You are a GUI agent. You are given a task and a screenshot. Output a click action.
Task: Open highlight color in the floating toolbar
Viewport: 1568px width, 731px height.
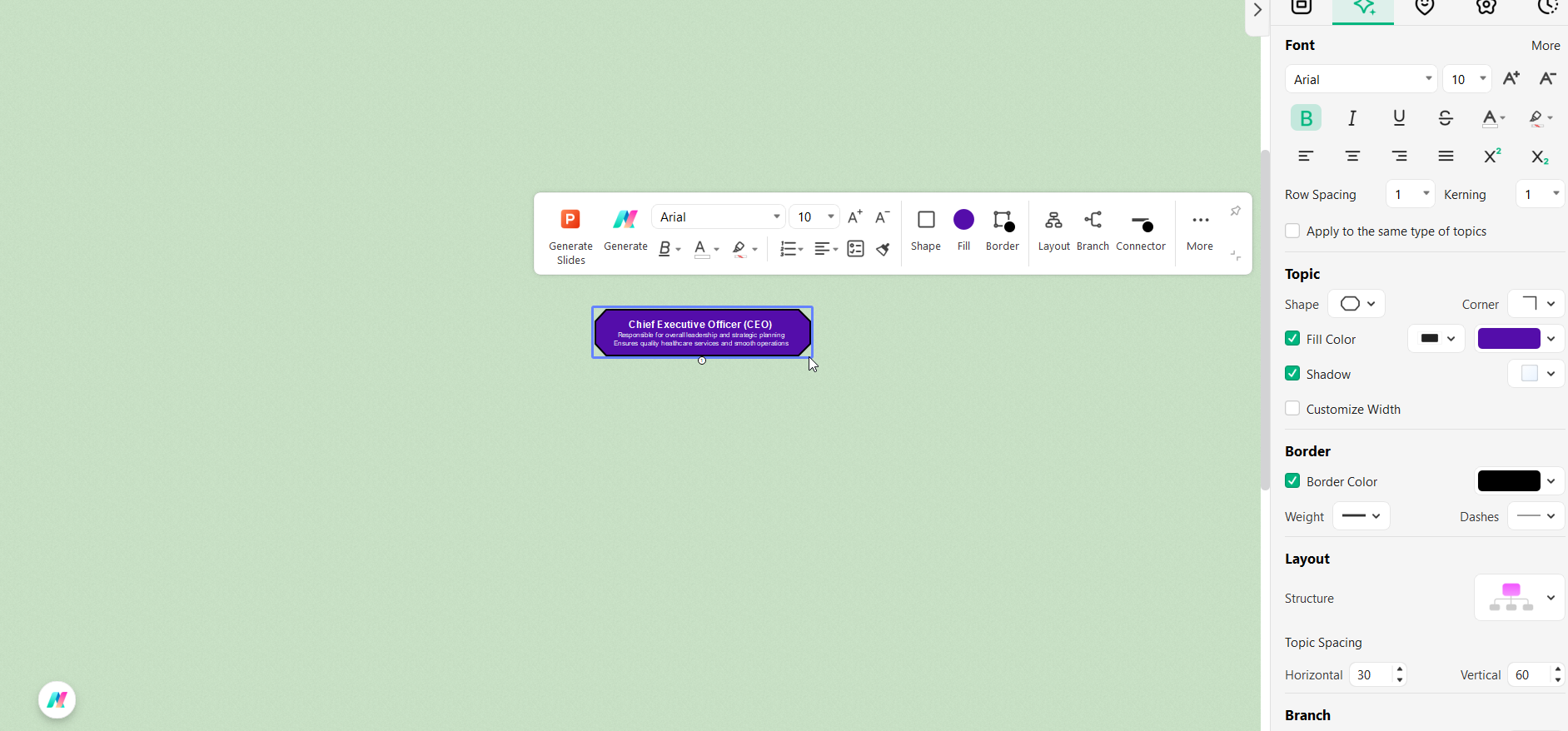pyautogui.click(x=739, y=249)
